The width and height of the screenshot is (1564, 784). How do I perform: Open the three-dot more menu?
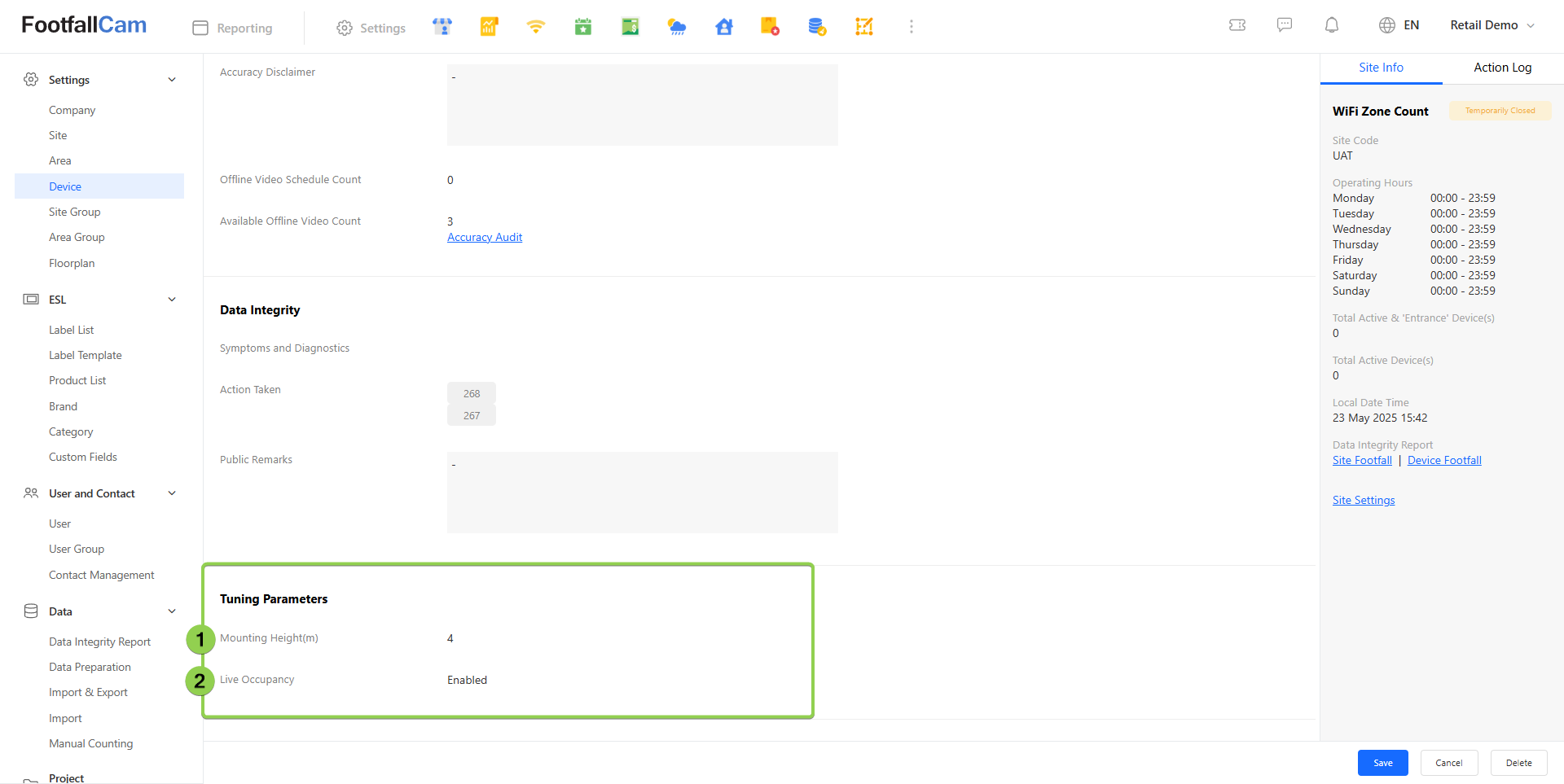pyautogui.click(x=912, y=27)
